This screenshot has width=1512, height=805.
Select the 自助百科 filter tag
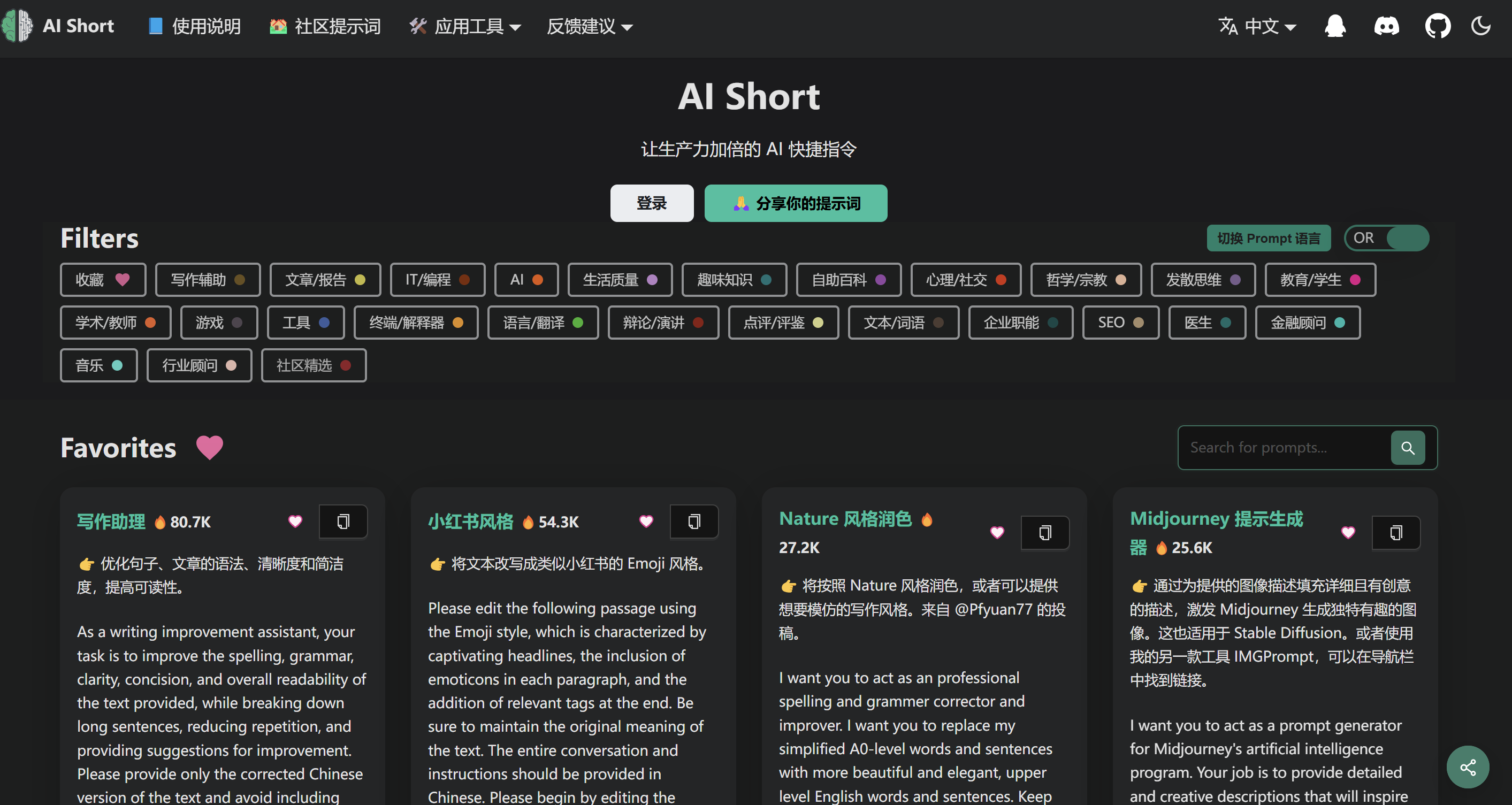click(849, 280)
